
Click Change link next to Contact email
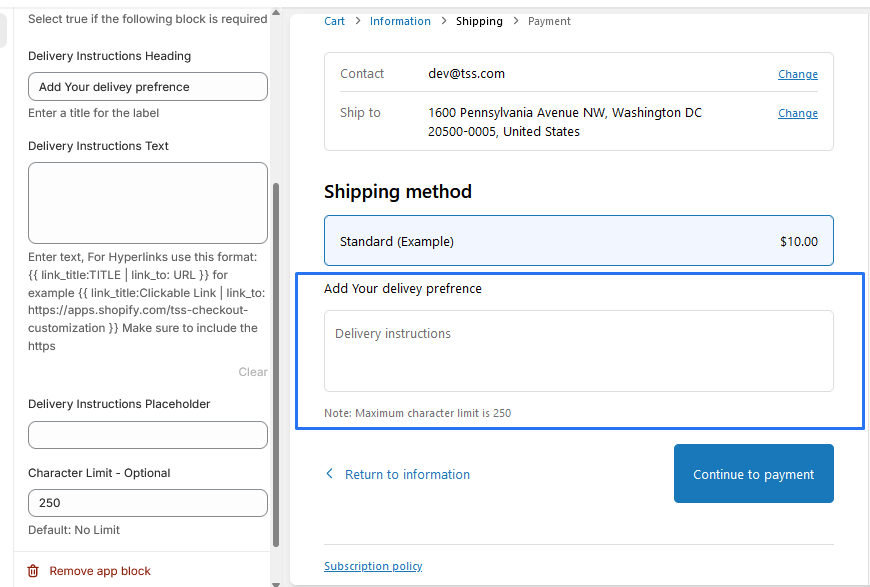797,74
